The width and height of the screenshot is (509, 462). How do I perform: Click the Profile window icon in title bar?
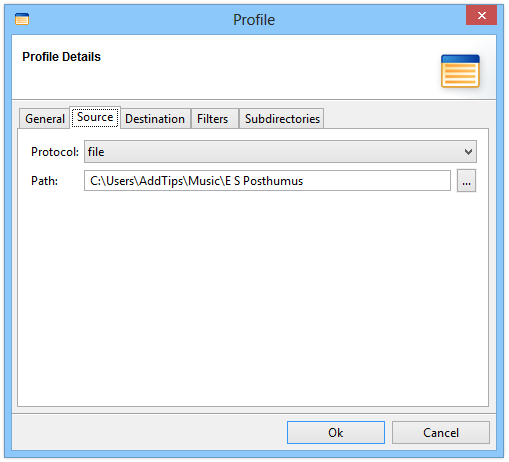pyautogui.click(x=22, y=19)
